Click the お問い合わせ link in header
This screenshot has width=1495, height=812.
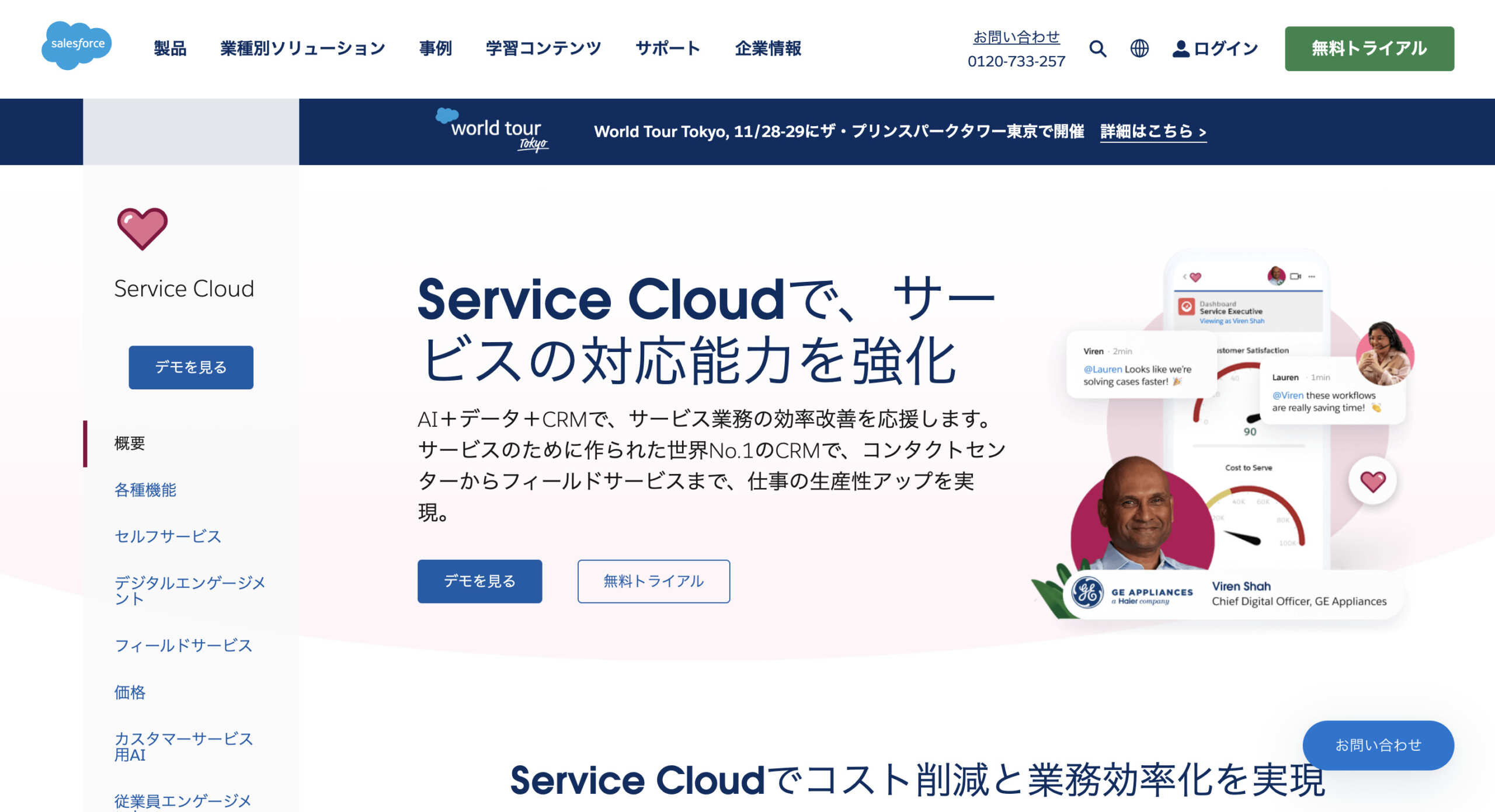tap(1016, 37)
